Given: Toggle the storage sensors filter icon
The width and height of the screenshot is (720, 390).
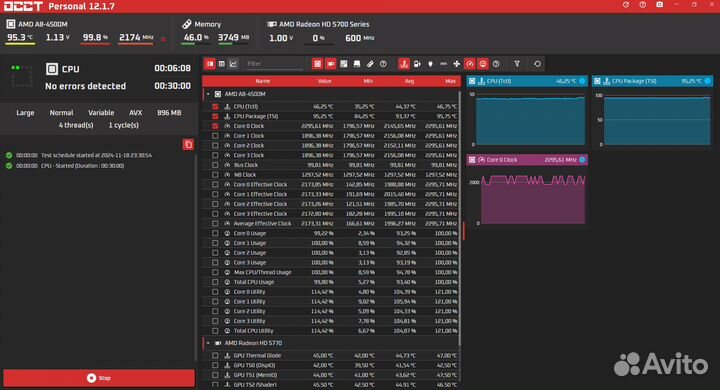Looking at the screenshot, I should point(357,64).
